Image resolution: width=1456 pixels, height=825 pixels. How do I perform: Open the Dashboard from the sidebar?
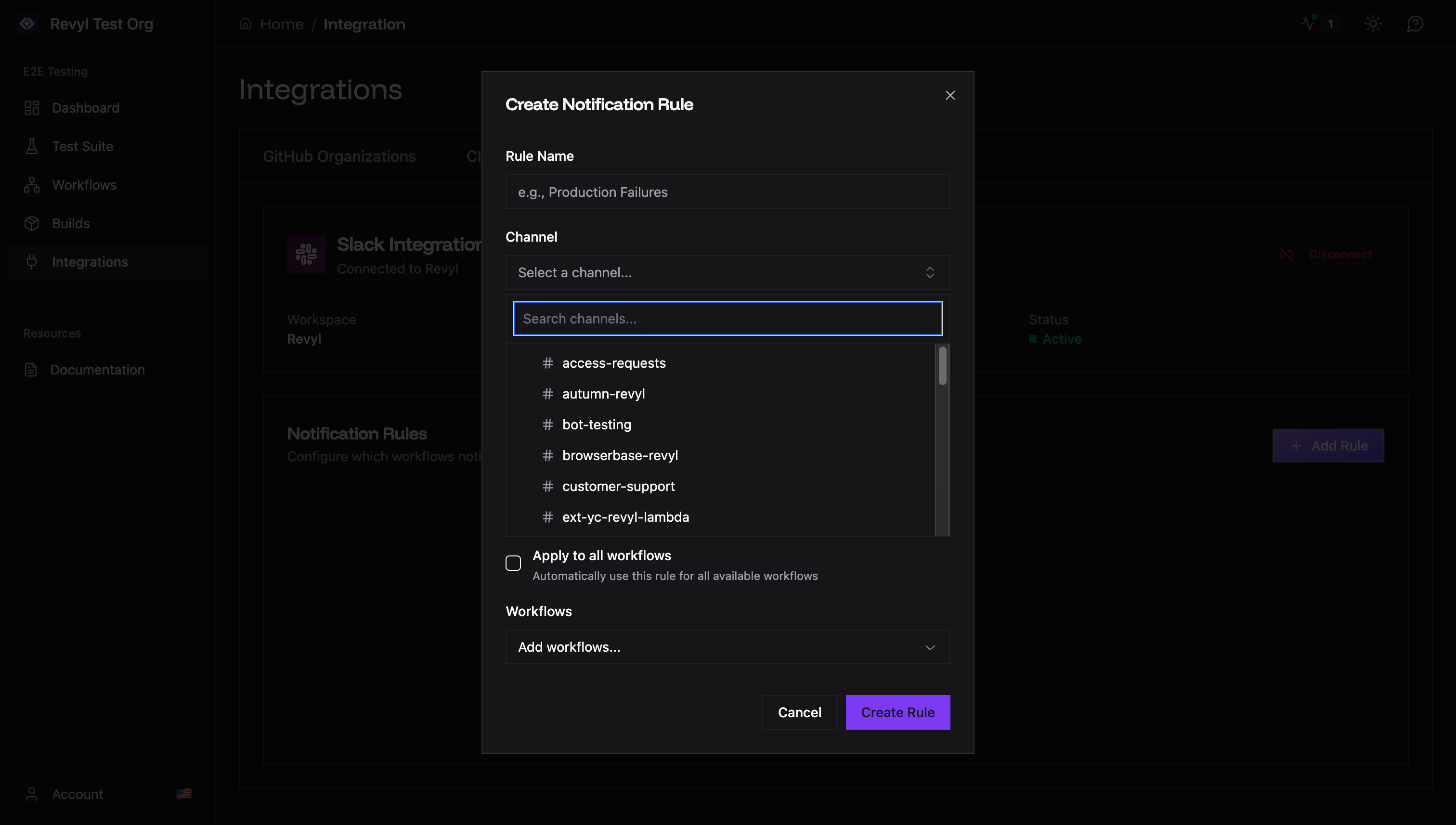tap(85, 108)
